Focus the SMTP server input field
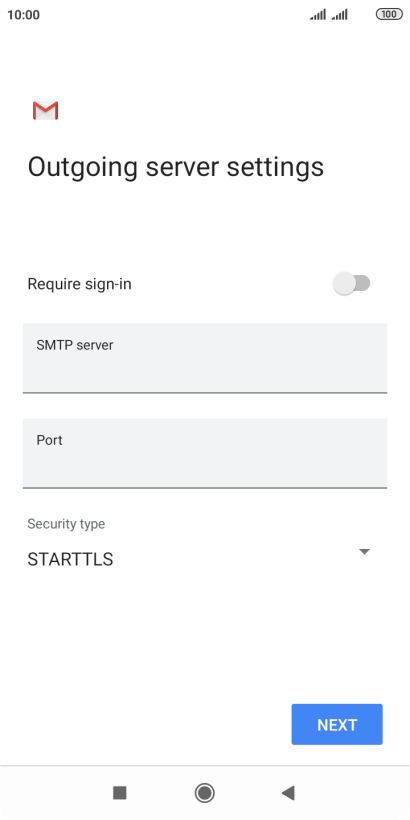This screenshot has width=410, height=820. [x=205, y=358]
